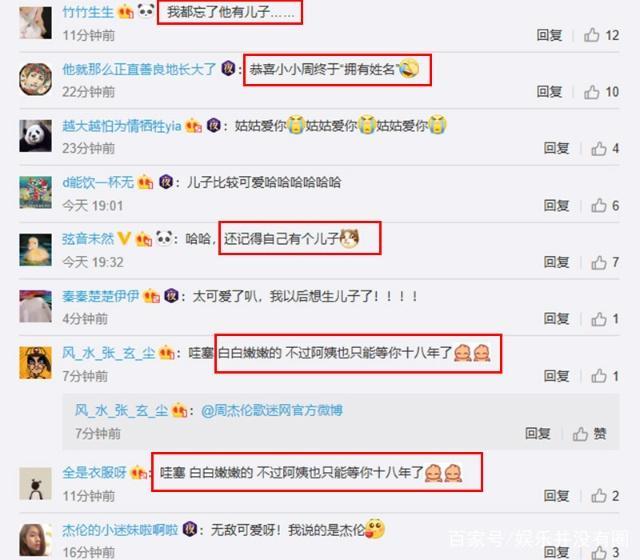Viewport: 640px width, 560px height.
Task: Reply to 竹竹生生's comment
Action: [549, 35]
